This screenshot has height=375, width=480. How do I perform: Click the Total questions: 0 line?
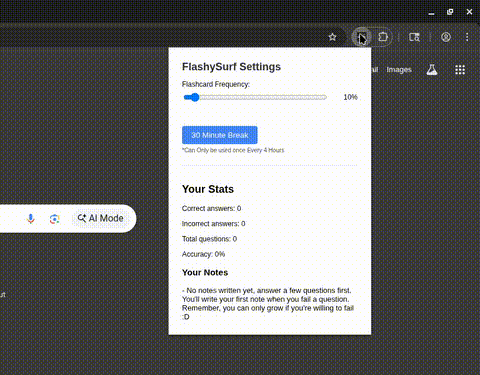209,239
